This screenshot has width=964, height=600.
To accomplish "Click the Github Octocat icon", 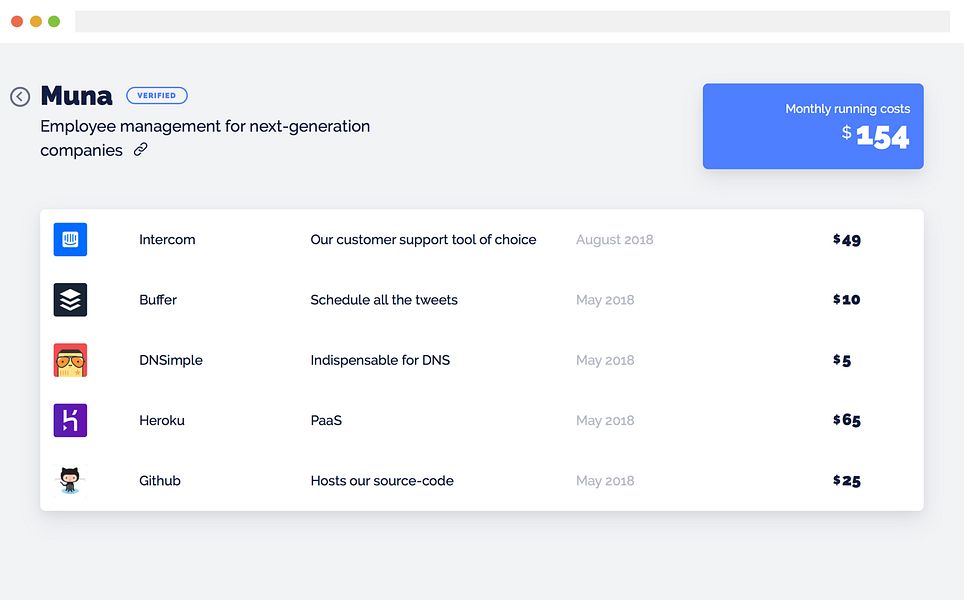I will tap(70, 480).
